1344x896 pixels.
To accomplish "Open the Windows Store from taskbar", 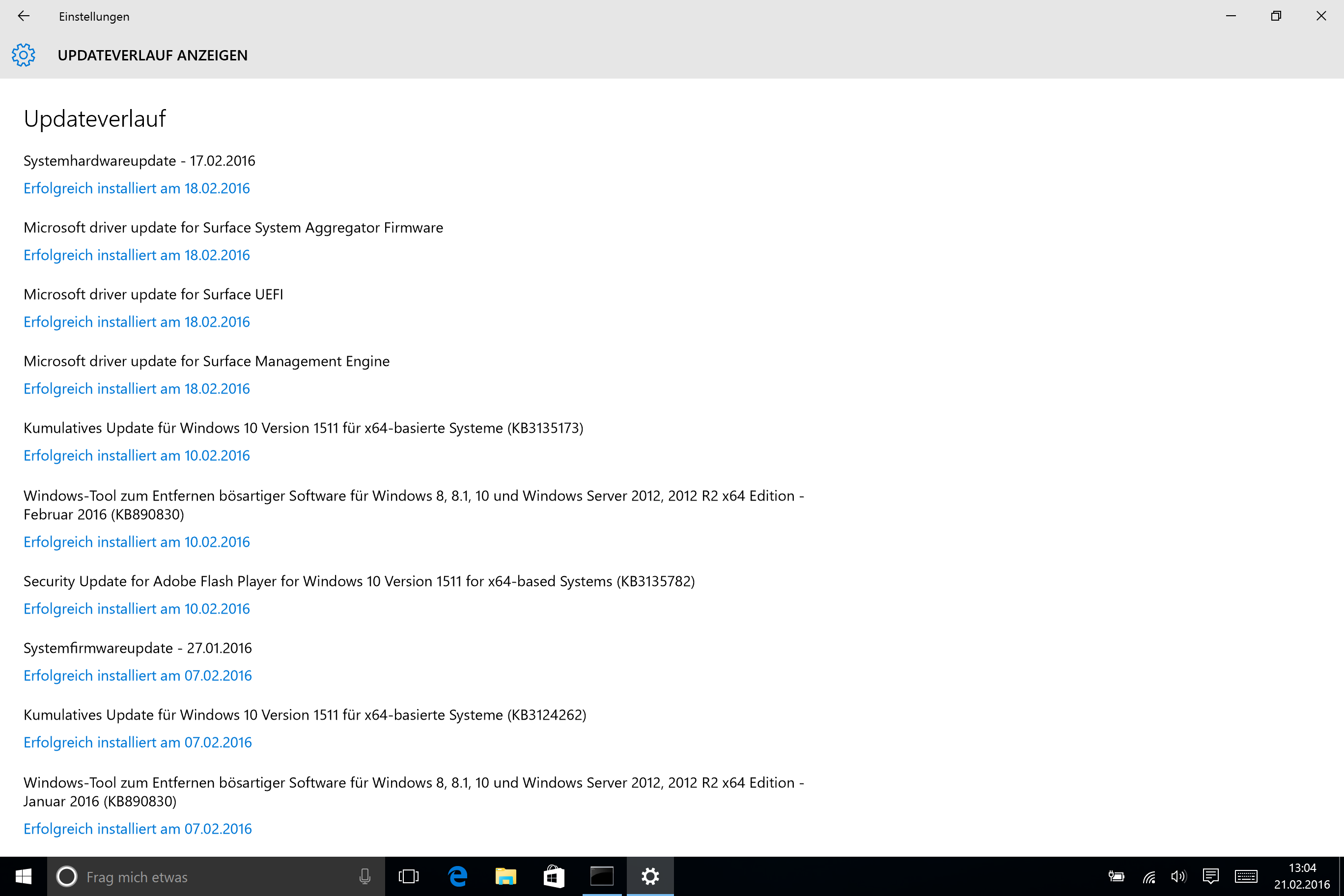I will coord(554,876).
